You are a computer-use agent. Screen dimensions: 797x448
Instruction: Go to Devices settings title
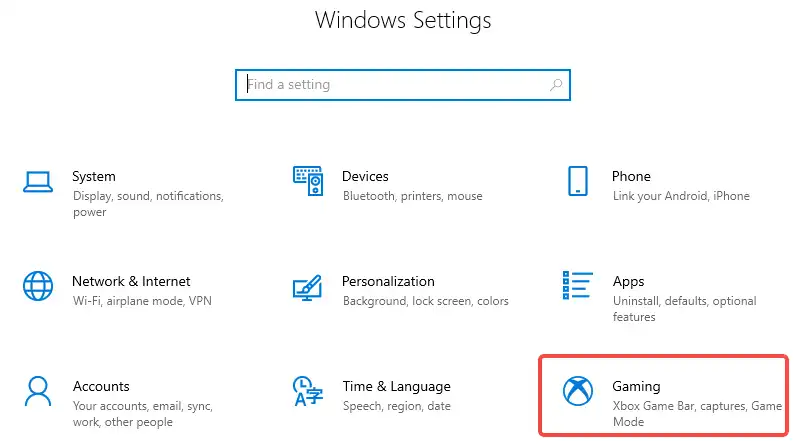[x=365, y=176]
